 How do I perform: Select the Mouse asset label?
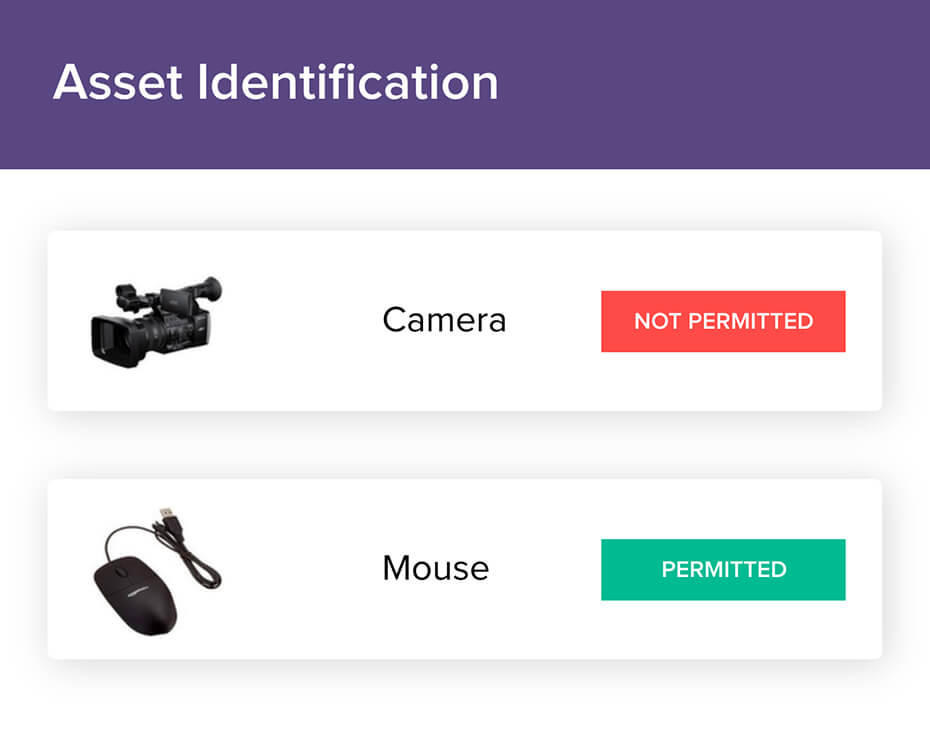click(435, 568)
